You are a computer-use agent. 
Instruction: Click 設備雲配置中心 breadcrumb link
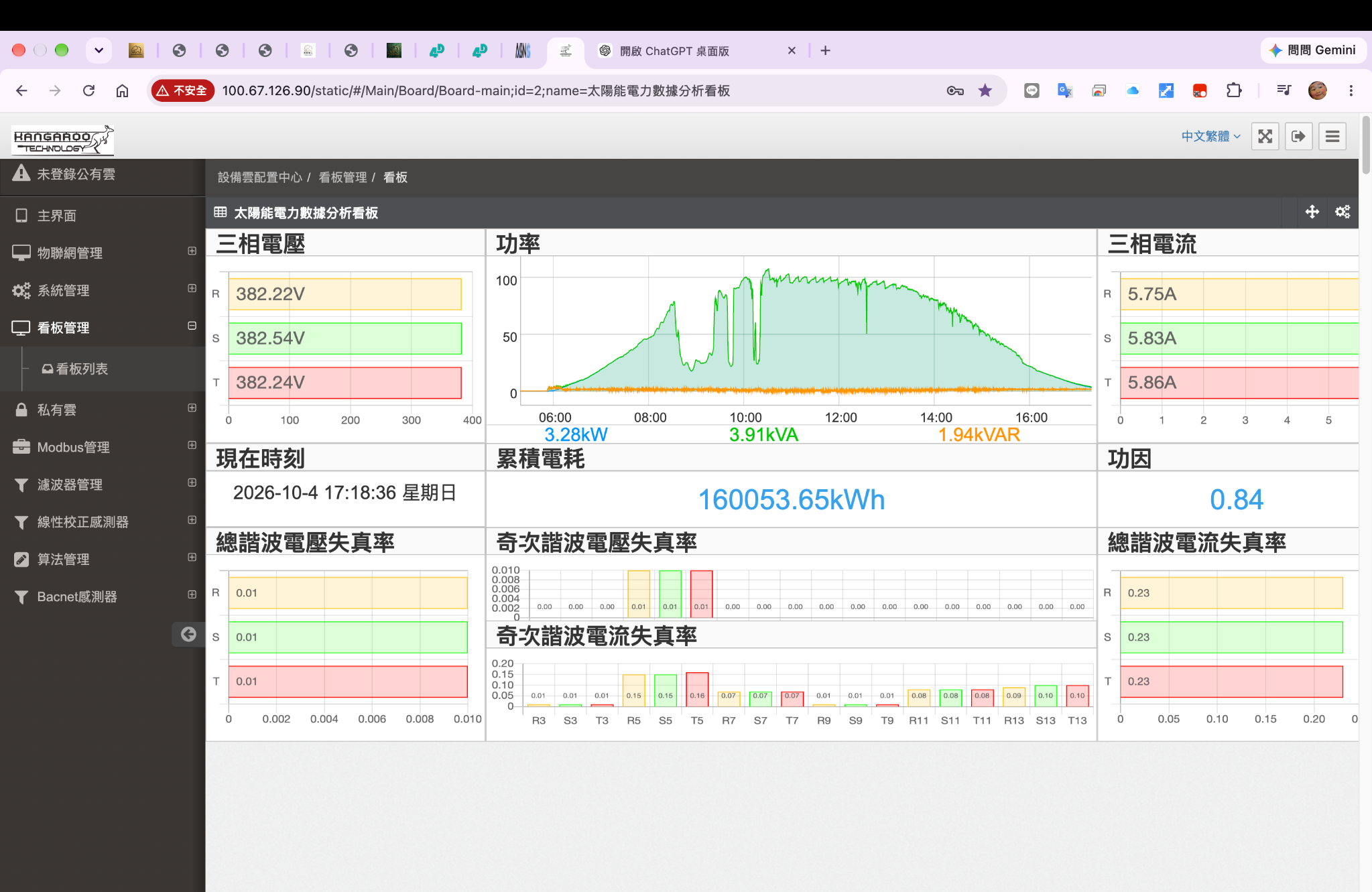260,177
